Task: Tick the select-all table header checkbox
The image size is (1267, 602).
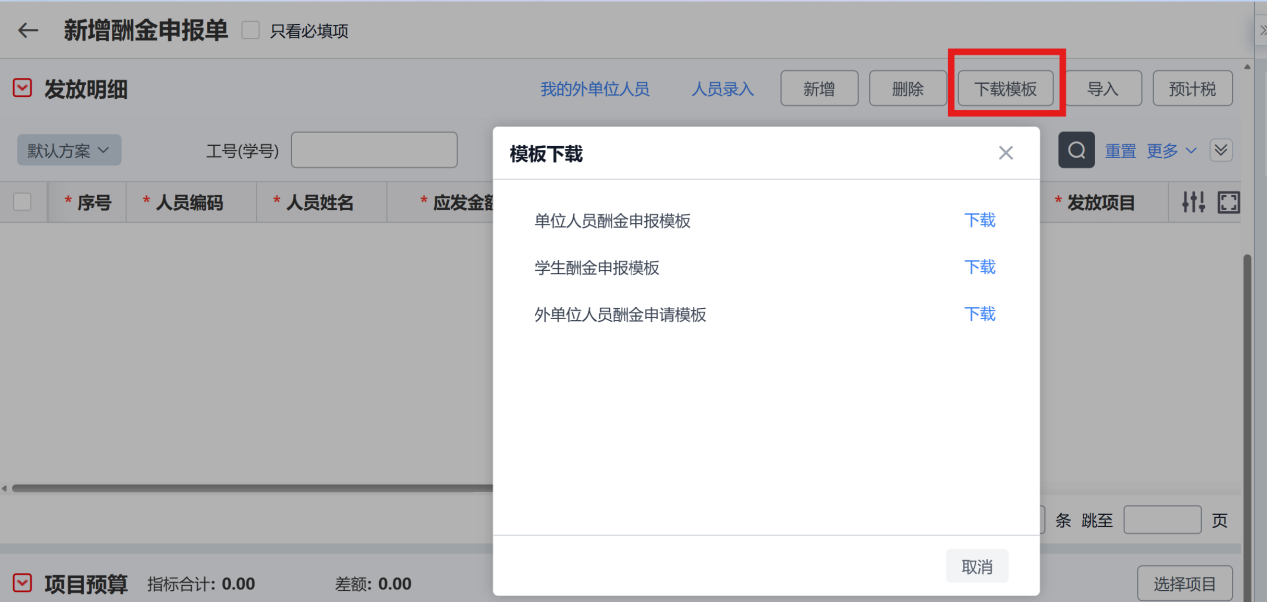Action: pyautogui.click(x=22, y=203)
